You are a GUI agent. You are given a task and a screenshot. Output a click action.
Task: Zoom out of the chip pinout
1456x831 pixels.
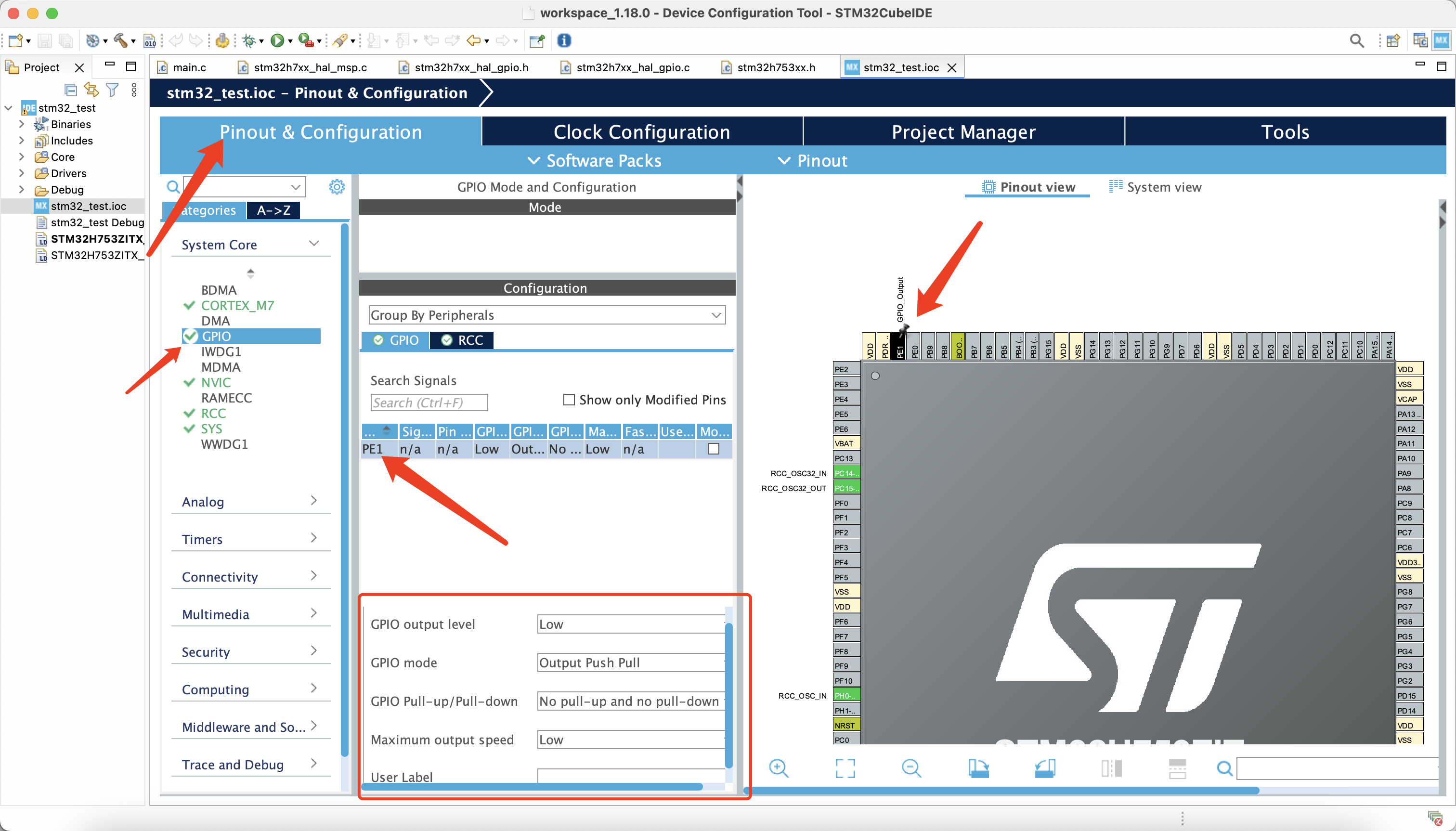point(911,768)
